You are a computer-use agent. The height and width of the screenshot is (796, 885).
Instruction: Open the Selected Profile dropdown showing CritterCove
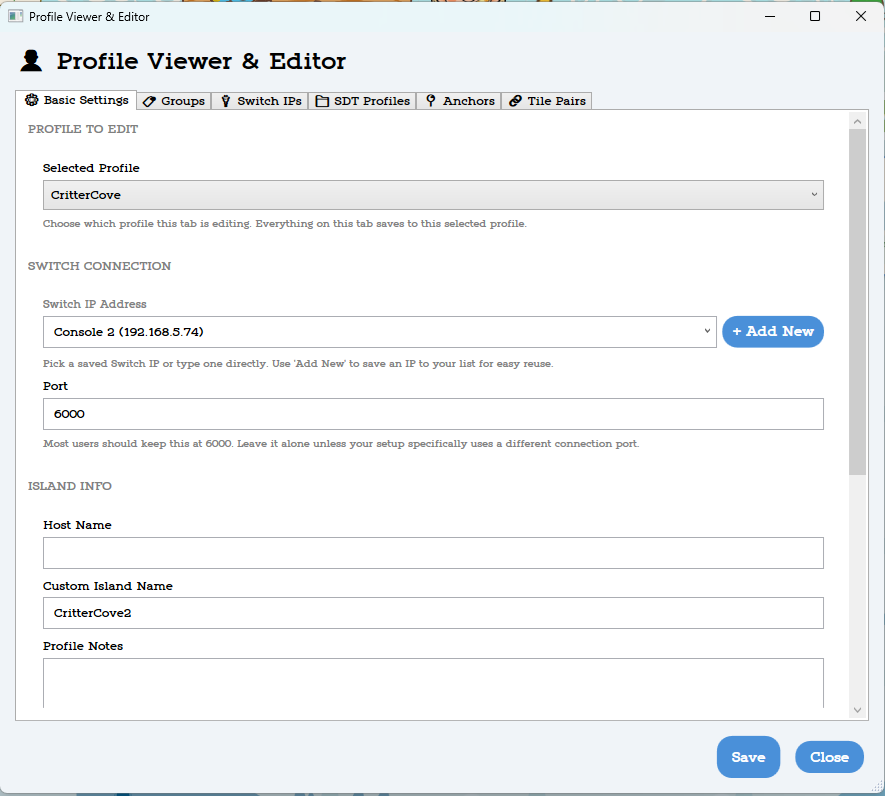[432, 194]
